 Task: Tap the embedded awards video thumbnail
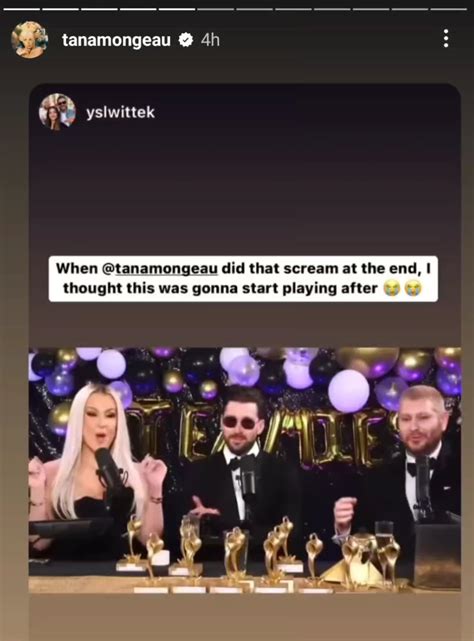pos(245,469)
